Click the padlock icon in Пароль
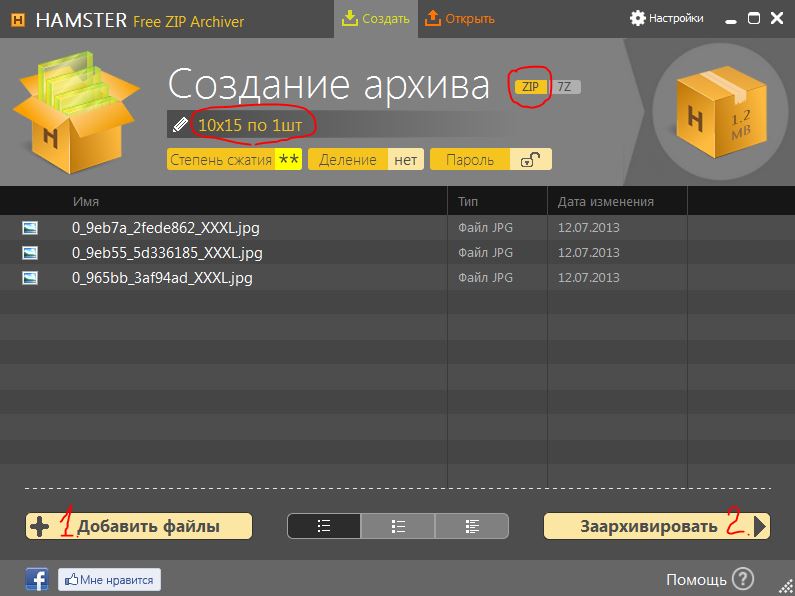The image size is (795, 596). click(530, 160)
